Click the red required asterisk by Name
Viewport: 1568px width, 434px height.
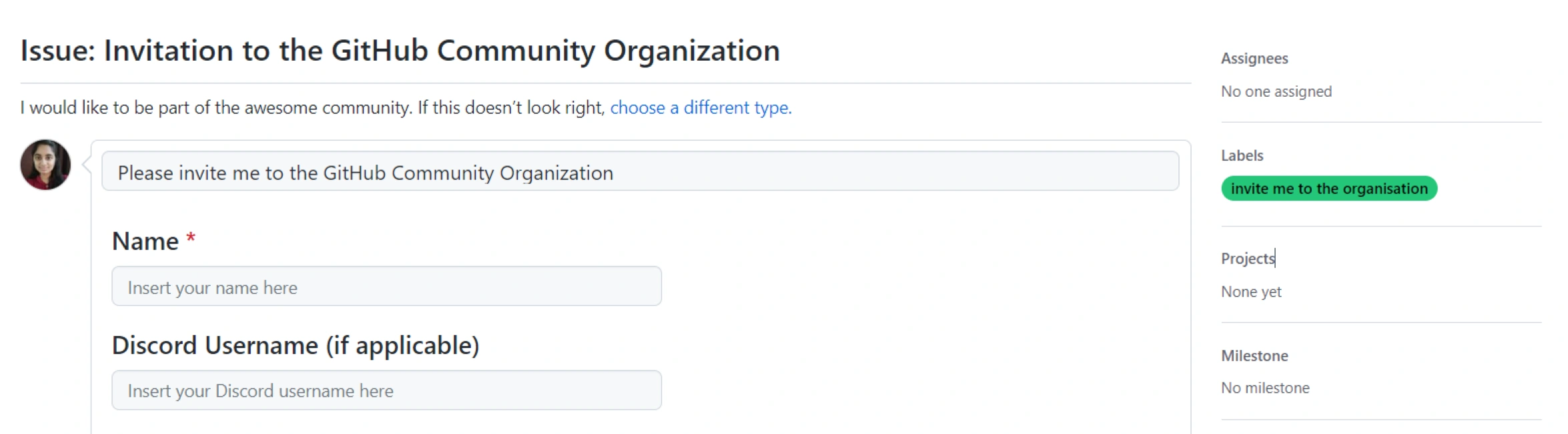click(191, 238)
